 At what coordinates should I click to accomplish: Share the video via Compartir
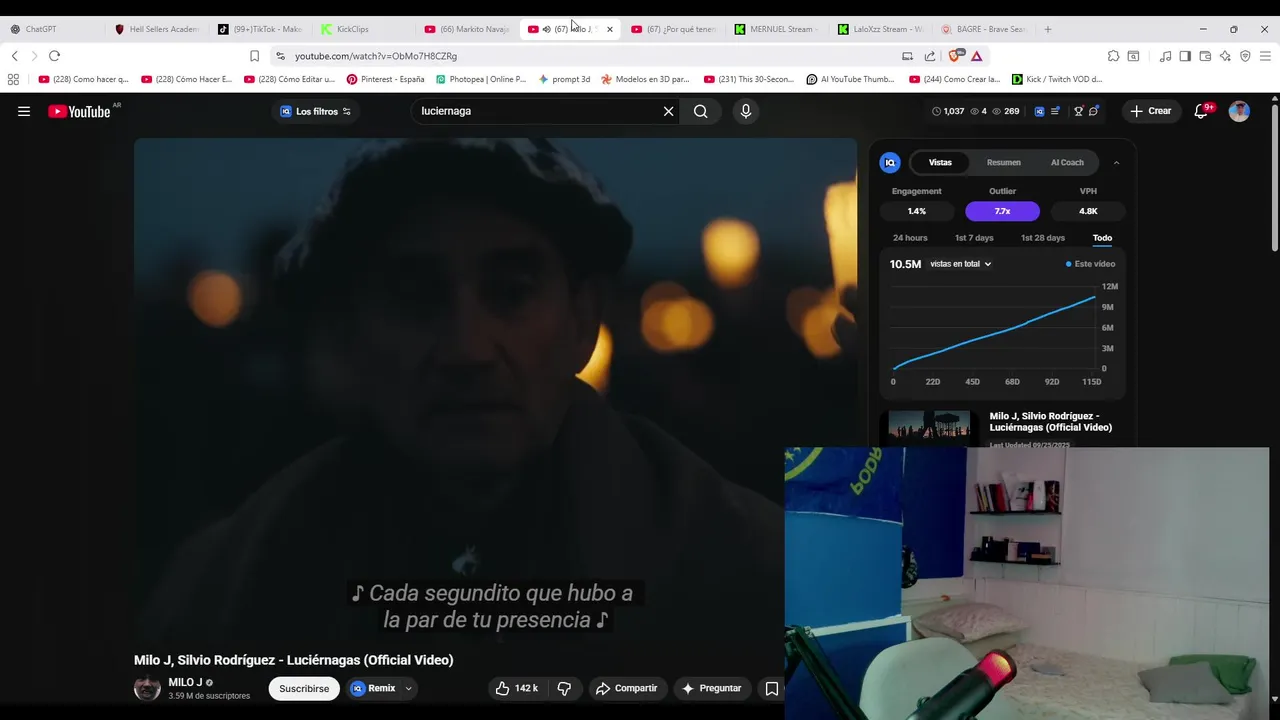click(626, 688)
